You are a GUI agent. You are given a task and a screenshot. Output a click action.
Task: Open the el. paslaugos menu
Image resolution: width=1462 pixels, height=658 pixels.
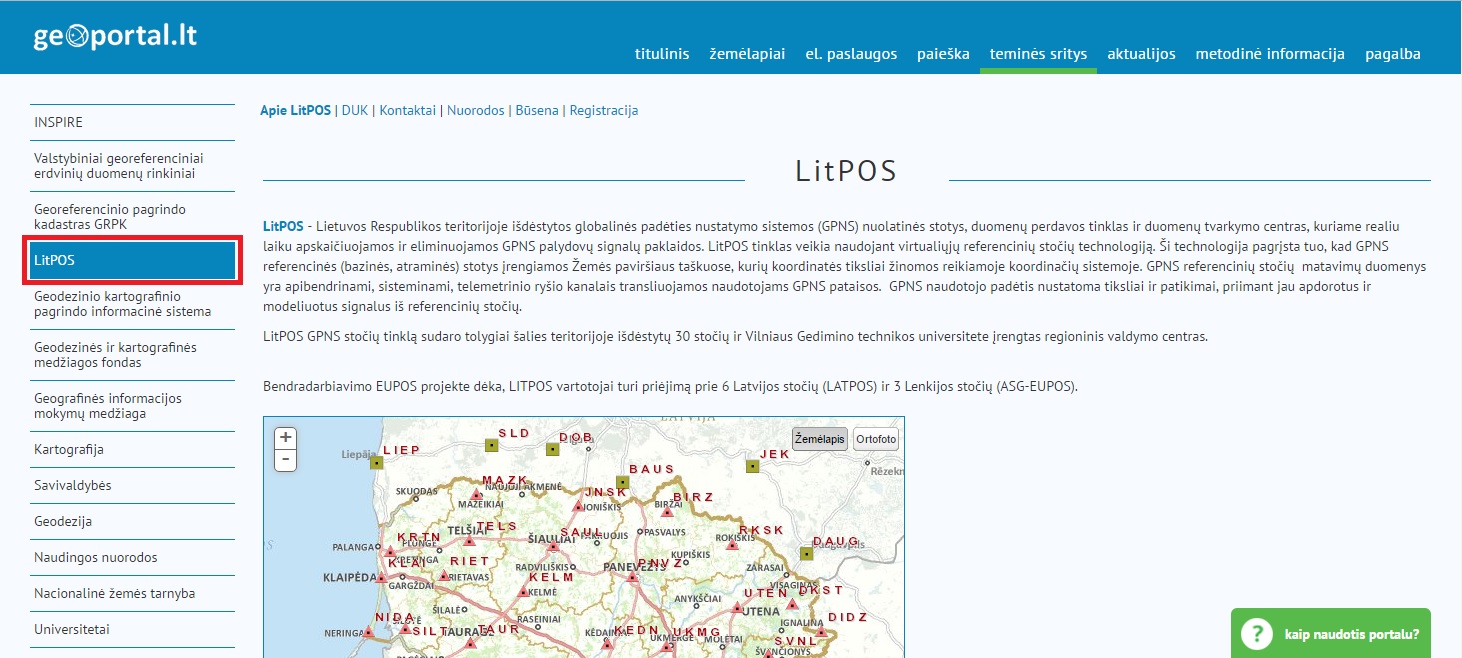pos(851,54)
